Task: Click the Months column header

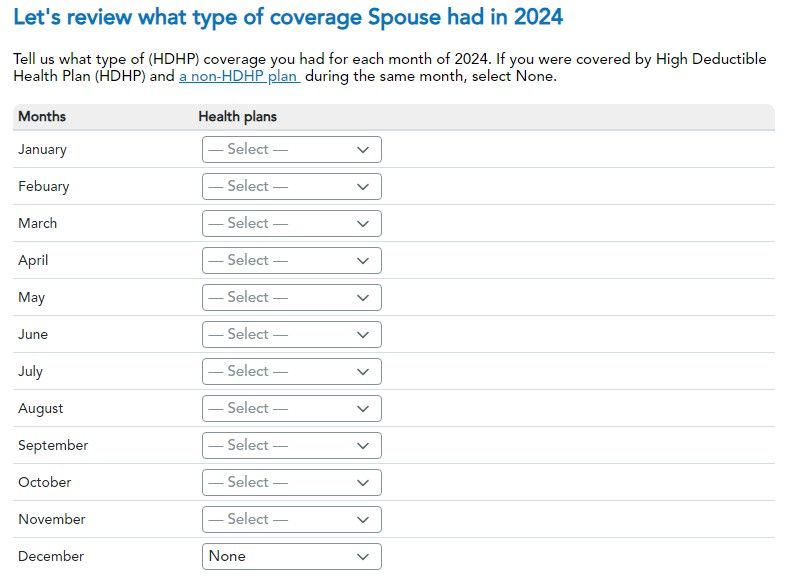Action: coord(42,116)
